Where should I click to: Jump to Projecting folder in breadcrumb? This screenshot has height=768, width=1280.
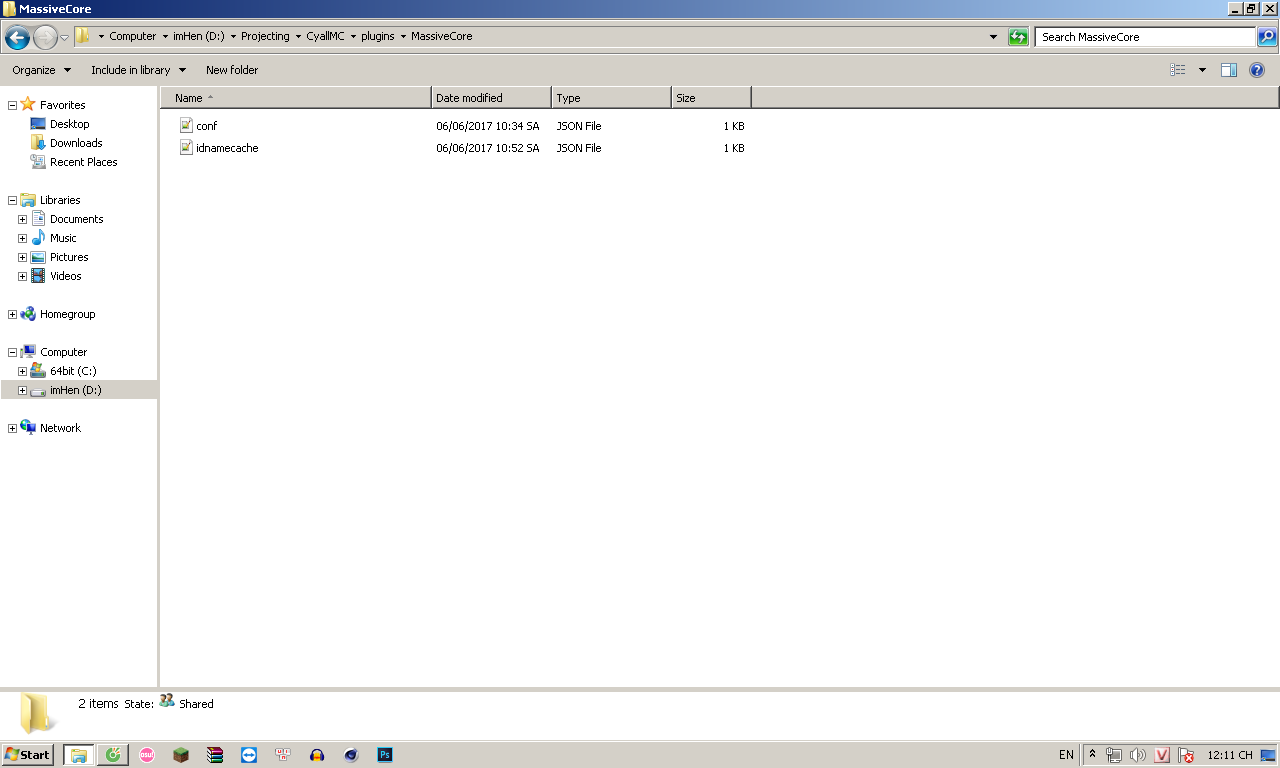[265, 36]
